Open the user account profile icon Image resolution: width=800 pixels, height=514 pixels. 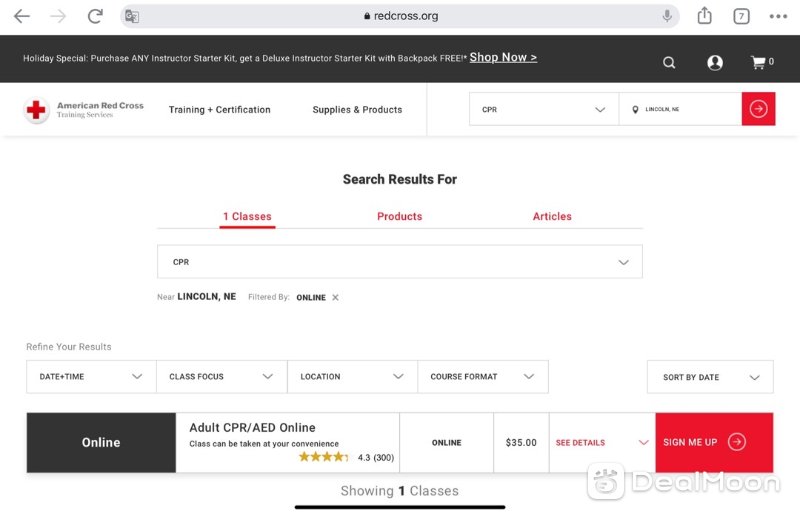pyautogui.click(x=715, y=62)
